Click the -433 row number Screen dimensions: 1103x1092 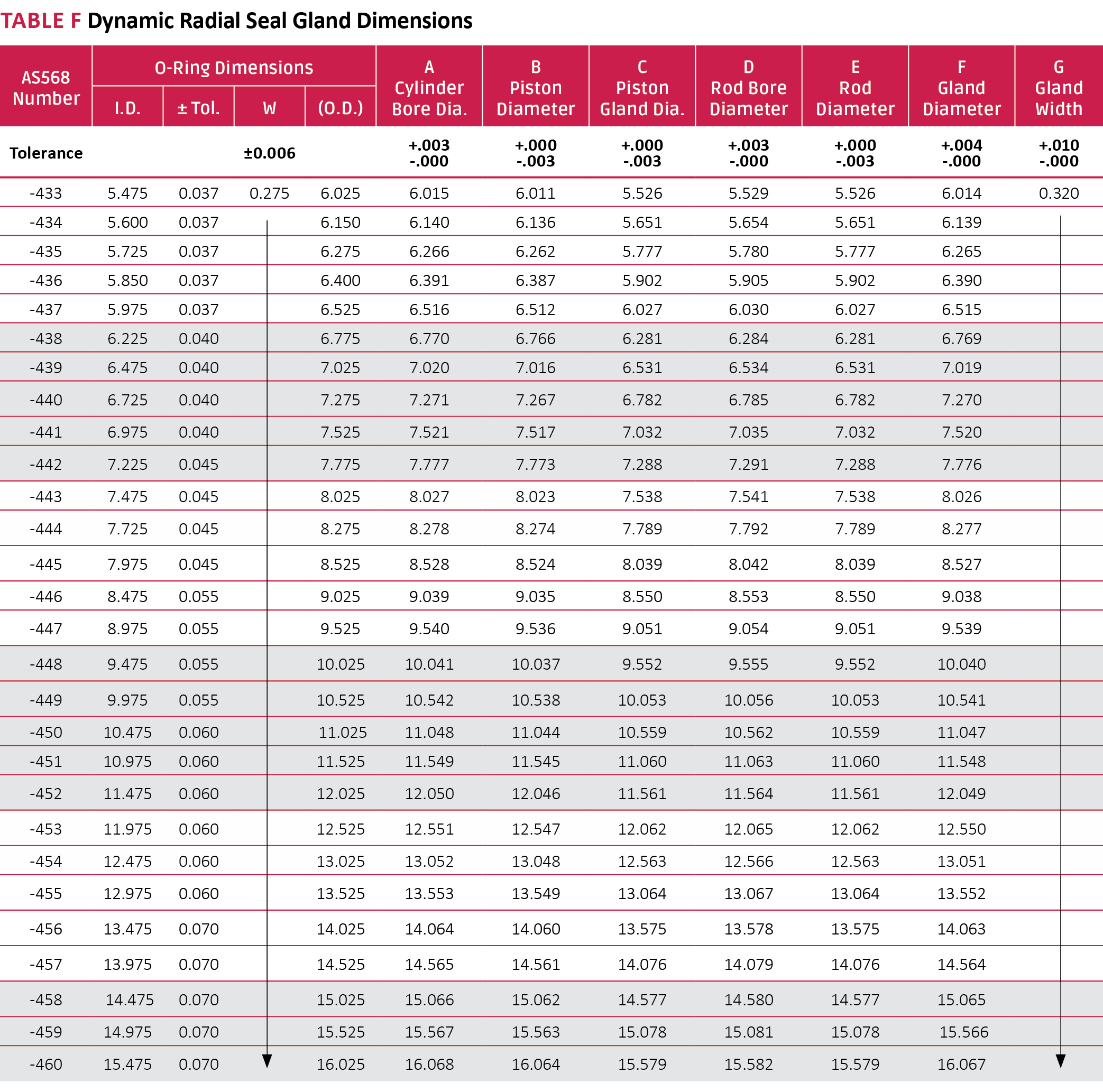tap(45, 193)
